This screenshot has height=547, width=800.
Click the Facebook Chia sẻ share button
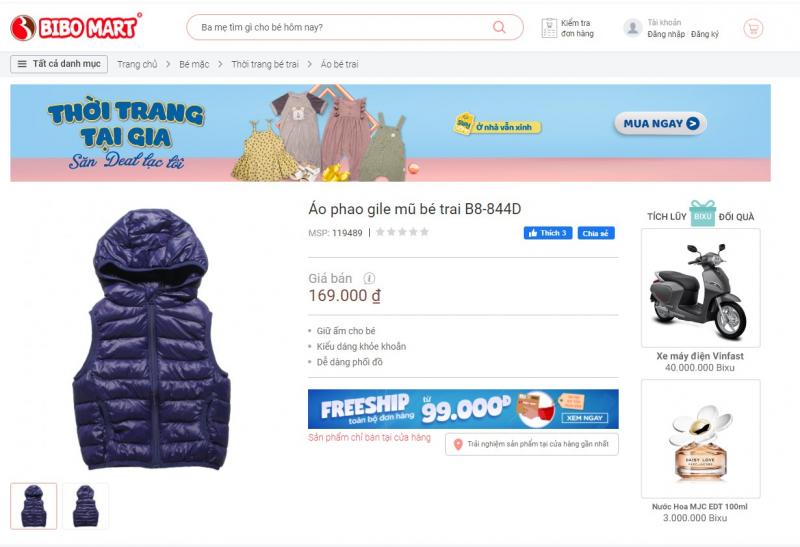pyautogui.click(x=596, y=233)
